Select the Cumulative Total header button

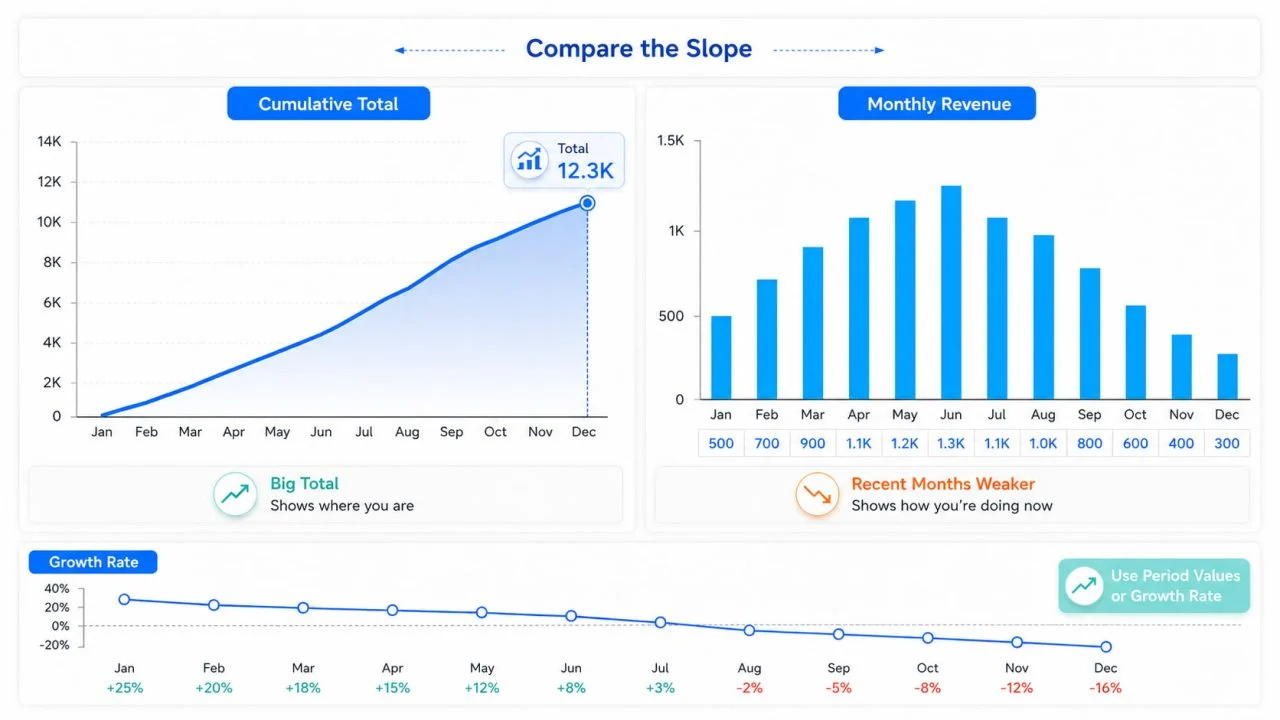328,104
